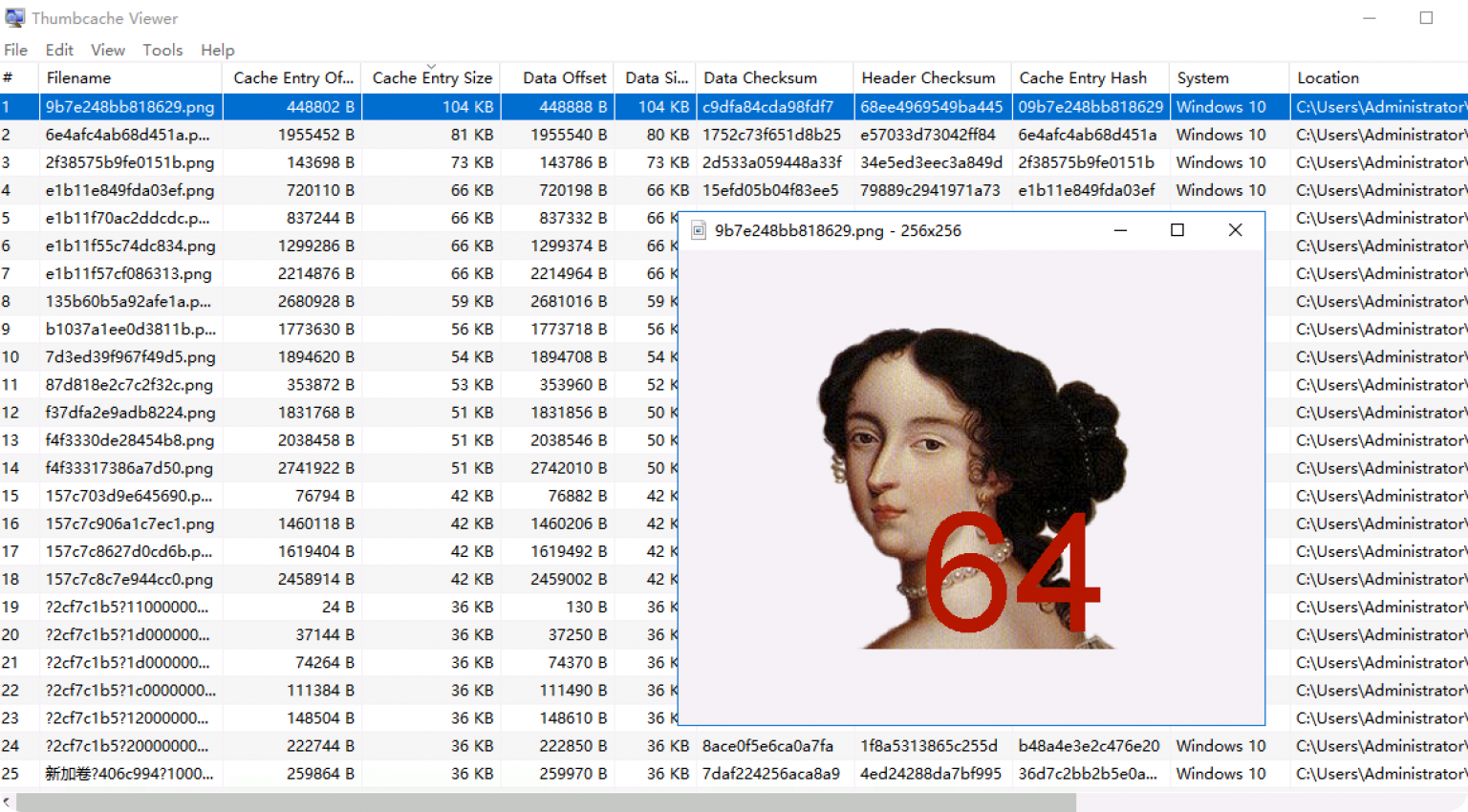Open the View menu

click(107, 50)
